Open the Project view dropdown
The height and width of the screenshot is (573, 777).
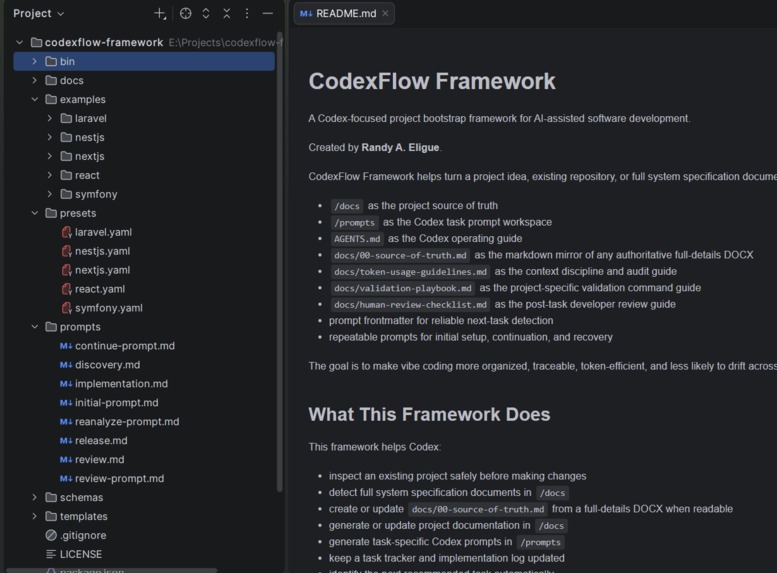click(x=39, y=13)
